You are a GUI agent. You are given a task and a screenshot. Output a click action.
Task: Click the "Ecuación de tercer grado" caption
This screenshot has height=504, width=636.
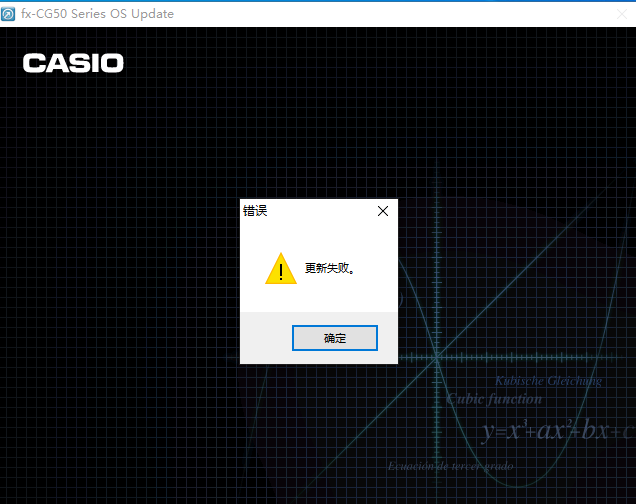[x=450, y=466]
